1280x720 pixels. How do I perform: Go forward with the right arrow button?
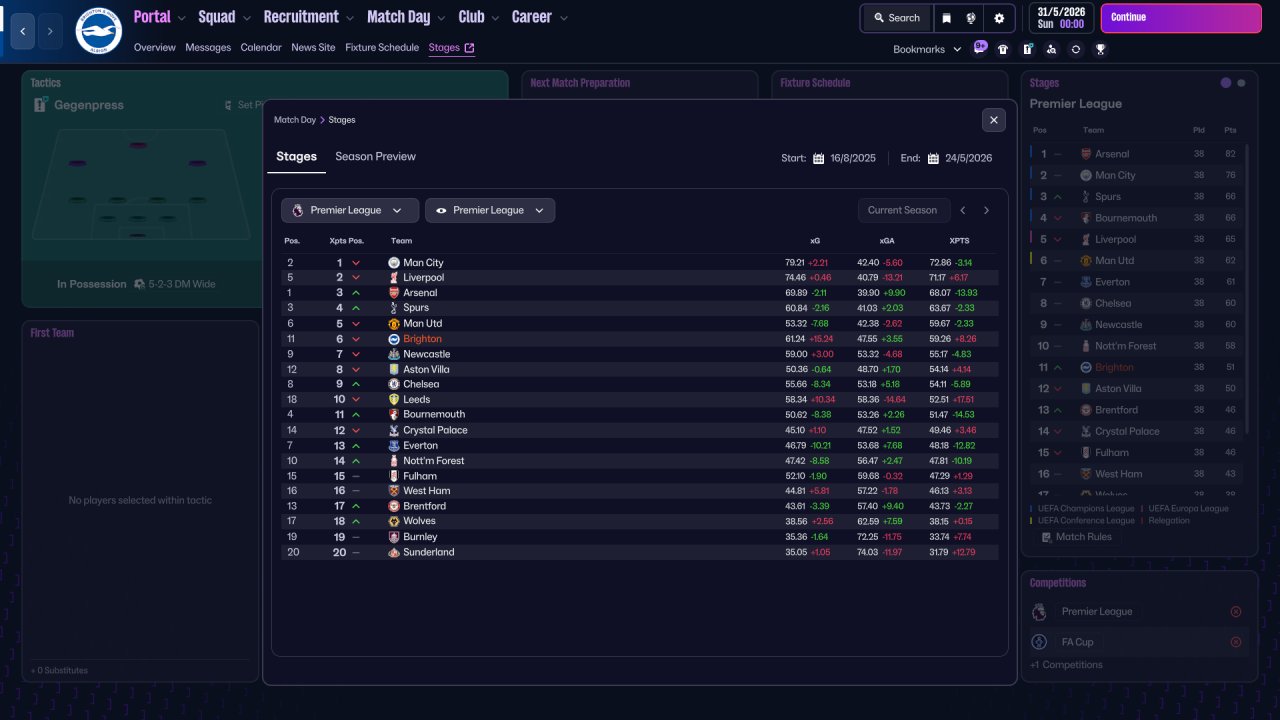pyautogui.click(x=50, y=31)
